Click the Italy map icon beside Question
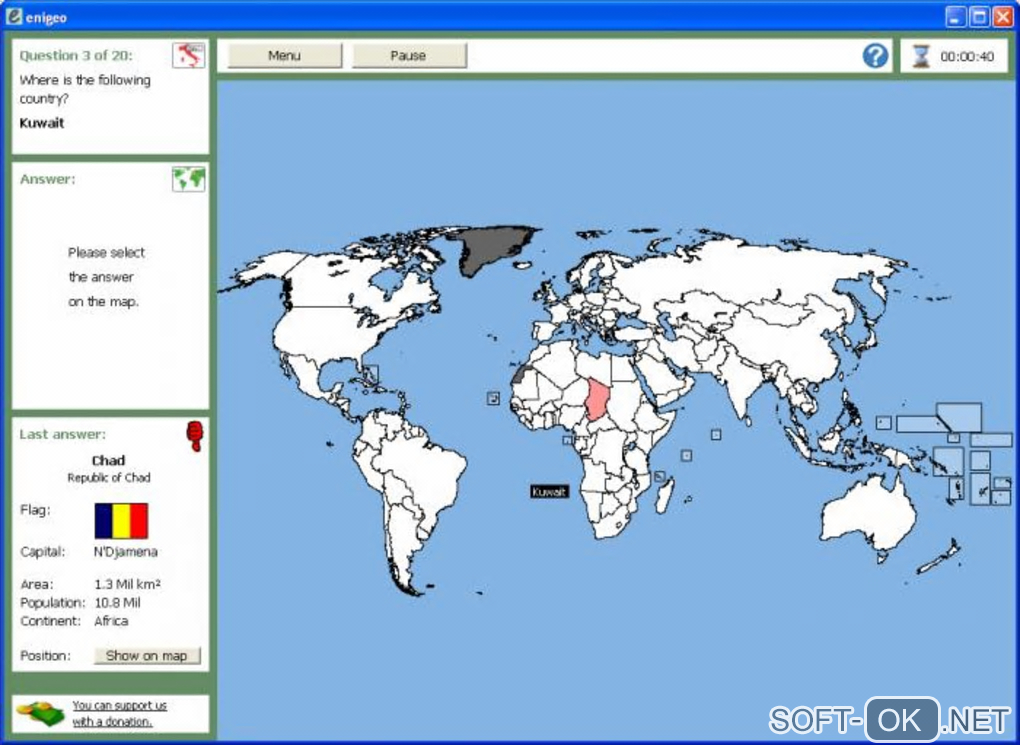The height and width of the screenshot is (745, 1020). pos(189,55)
